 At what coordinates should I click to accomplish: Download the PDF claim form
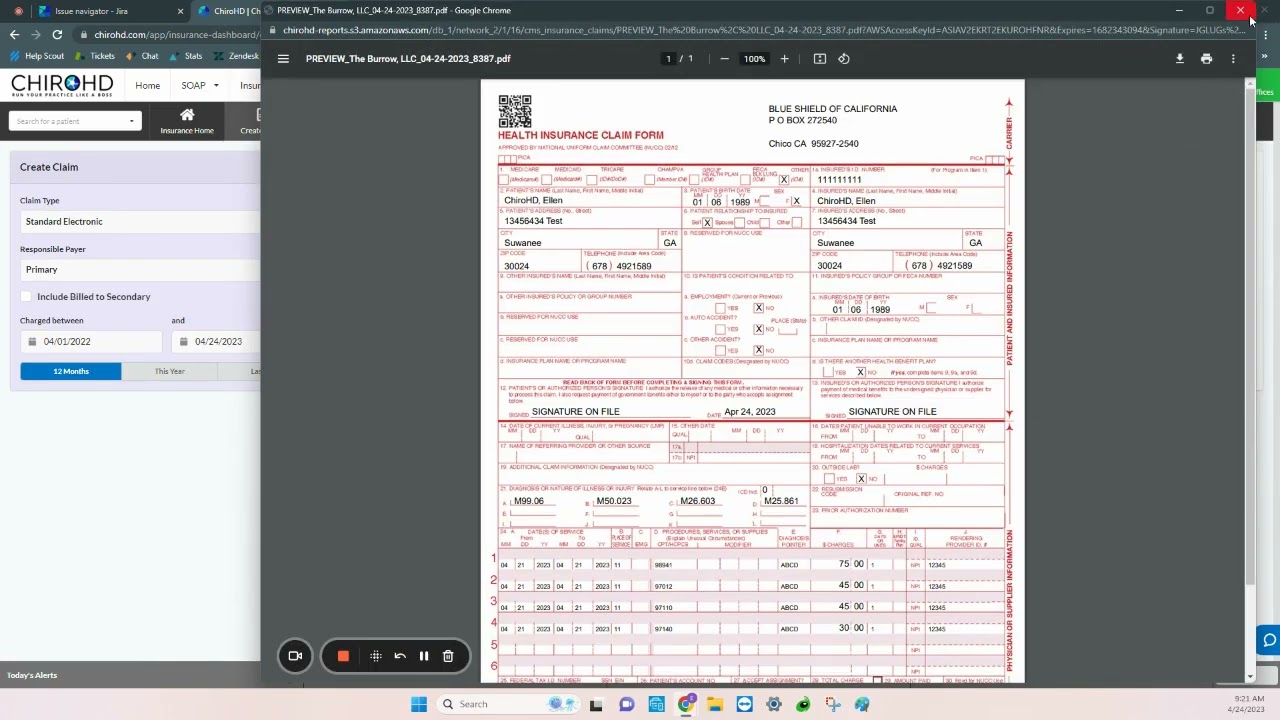click(x=1180, y=59)
